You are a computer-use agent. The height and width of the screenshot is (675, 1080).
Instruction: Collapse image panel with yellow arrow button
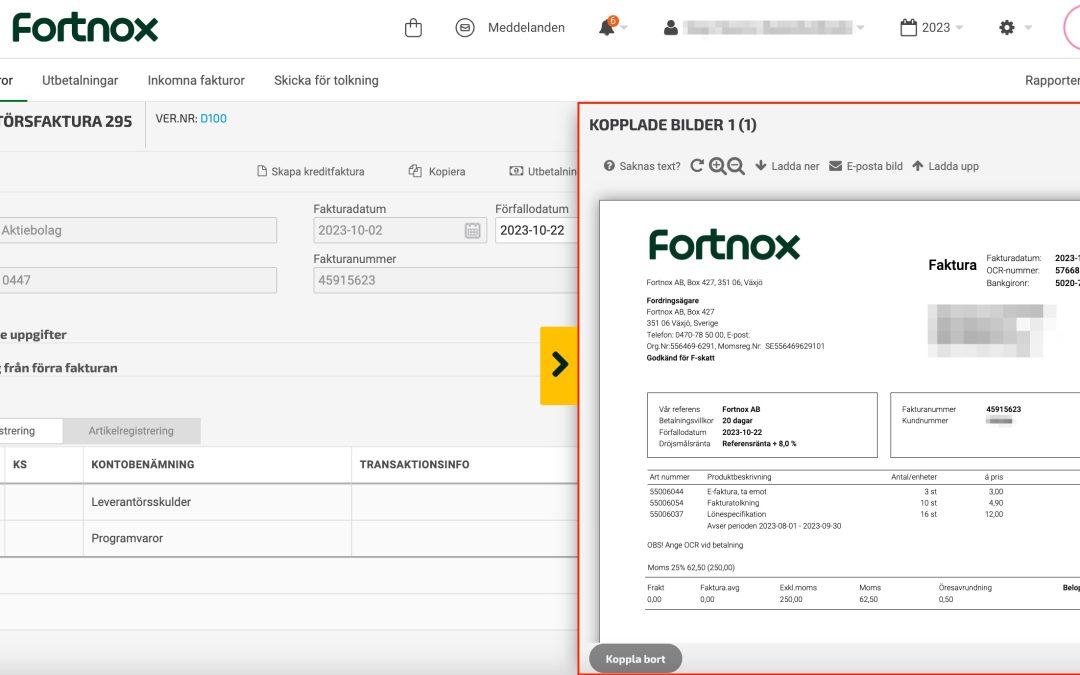coord(559,365)
